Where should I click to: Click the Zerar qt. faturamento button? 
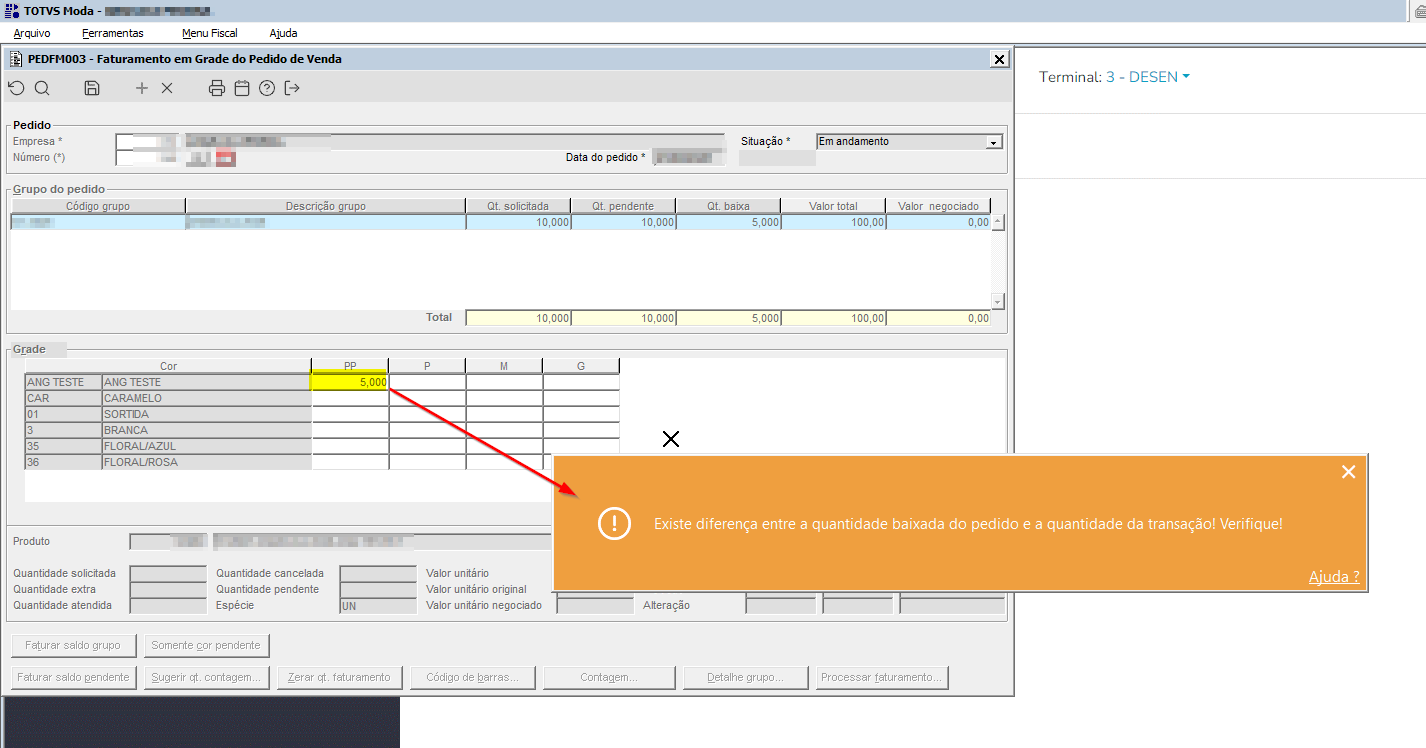click(x=339, y=677)
